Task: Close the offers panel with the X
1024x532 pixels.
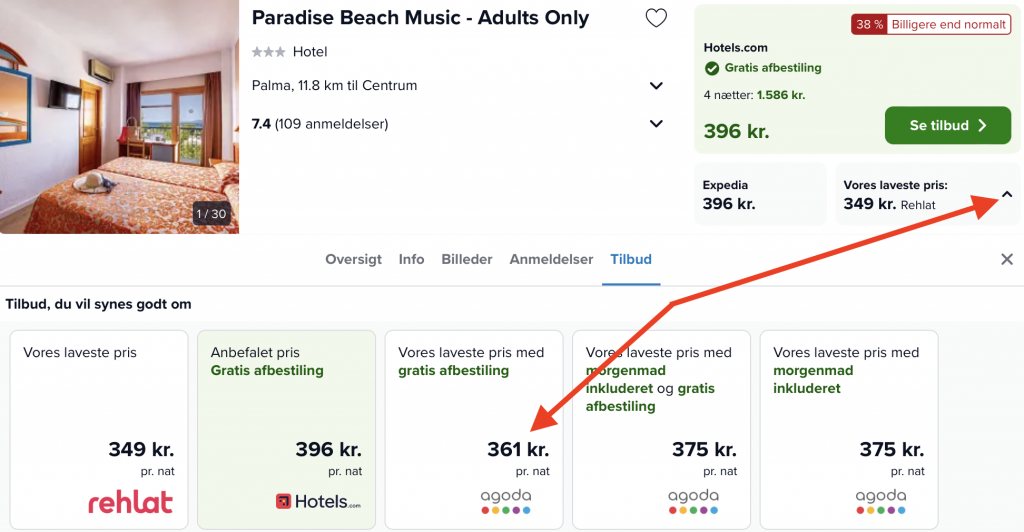Action: (x=1006, y=259)
